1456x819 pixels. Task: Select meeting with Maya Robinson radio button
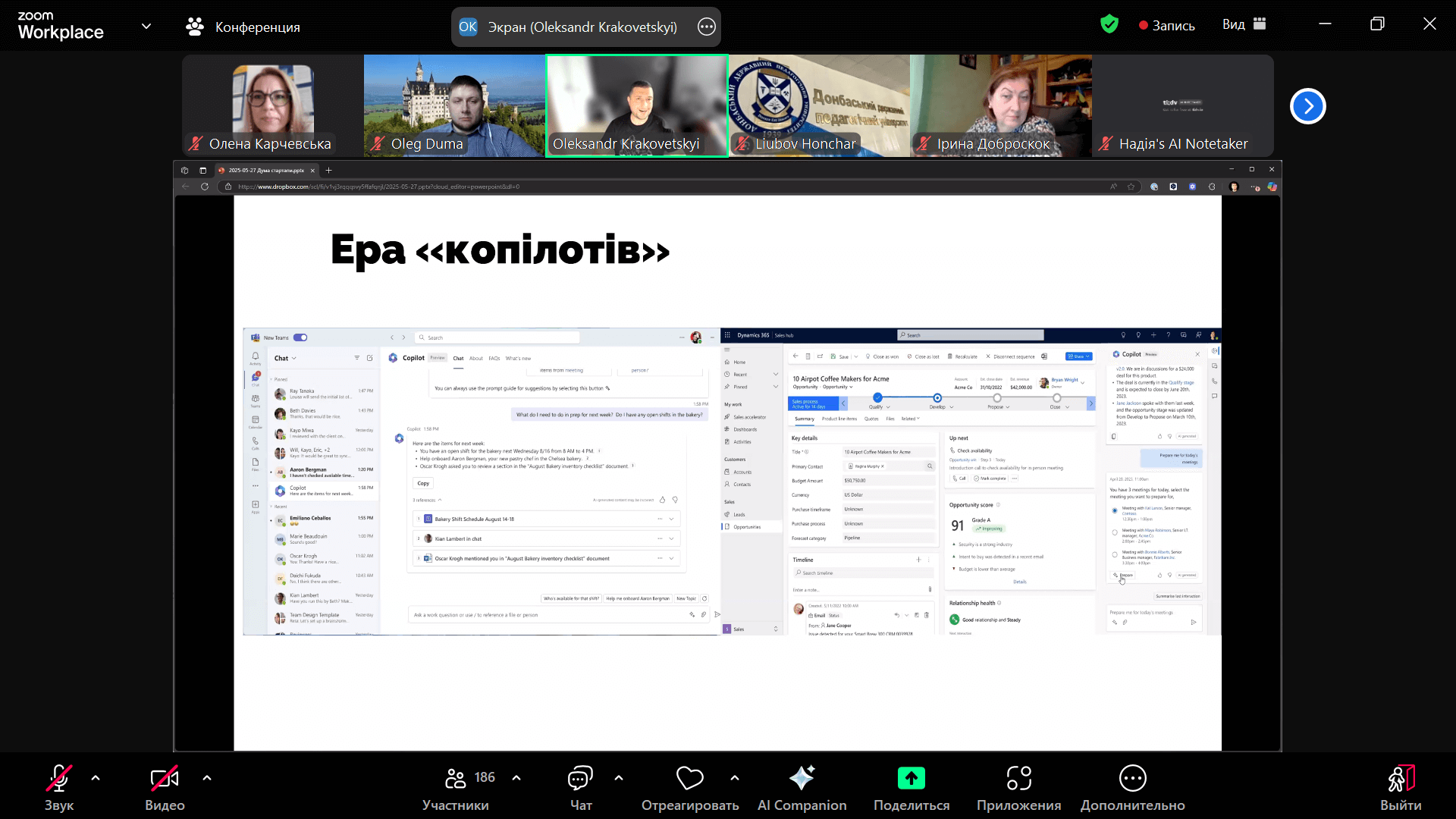click(1115, 532)
